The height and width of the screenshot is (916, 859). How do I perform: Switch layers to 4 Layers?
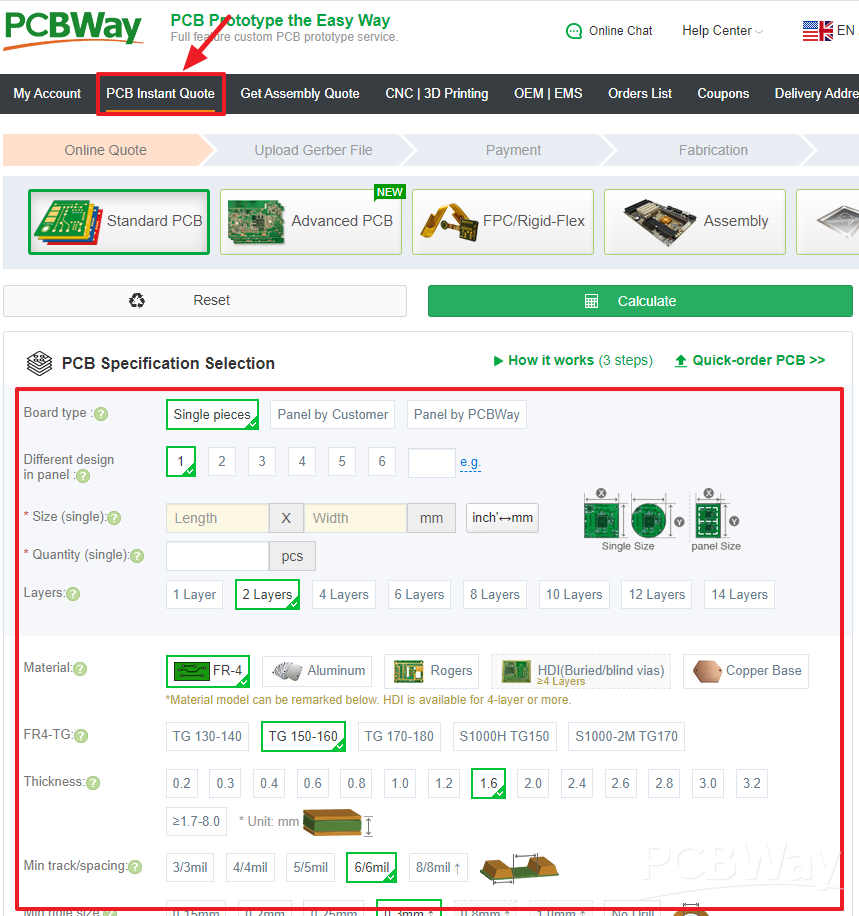click(343, 594)
